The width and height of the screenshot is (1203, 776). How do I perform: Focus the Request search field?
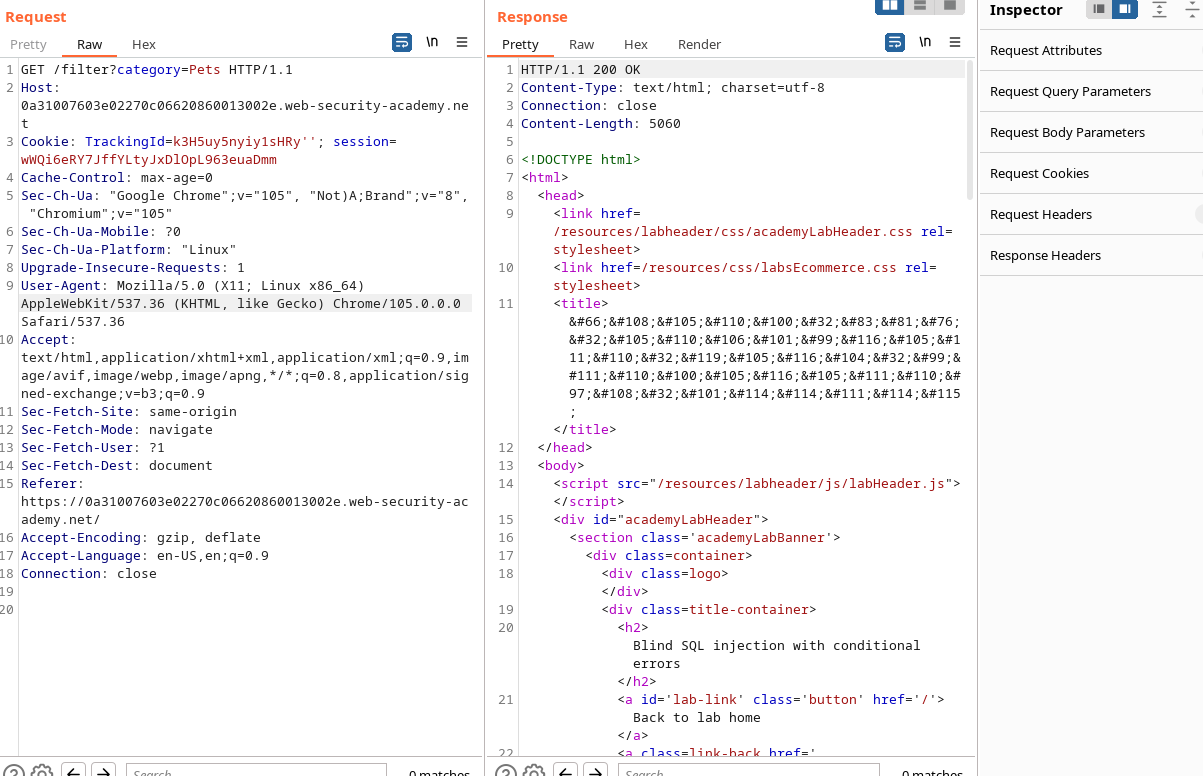click(x=256, y=771)
